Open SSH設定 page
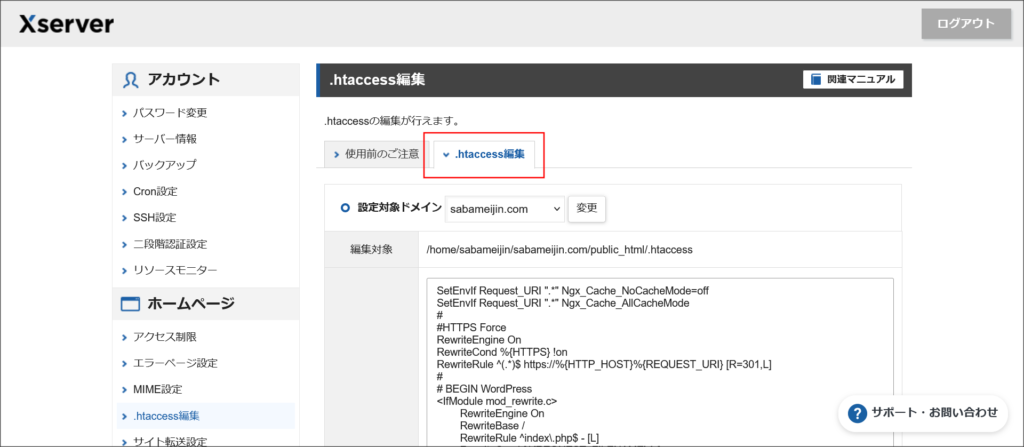1024x447 pixels. (x=154, y=217)
